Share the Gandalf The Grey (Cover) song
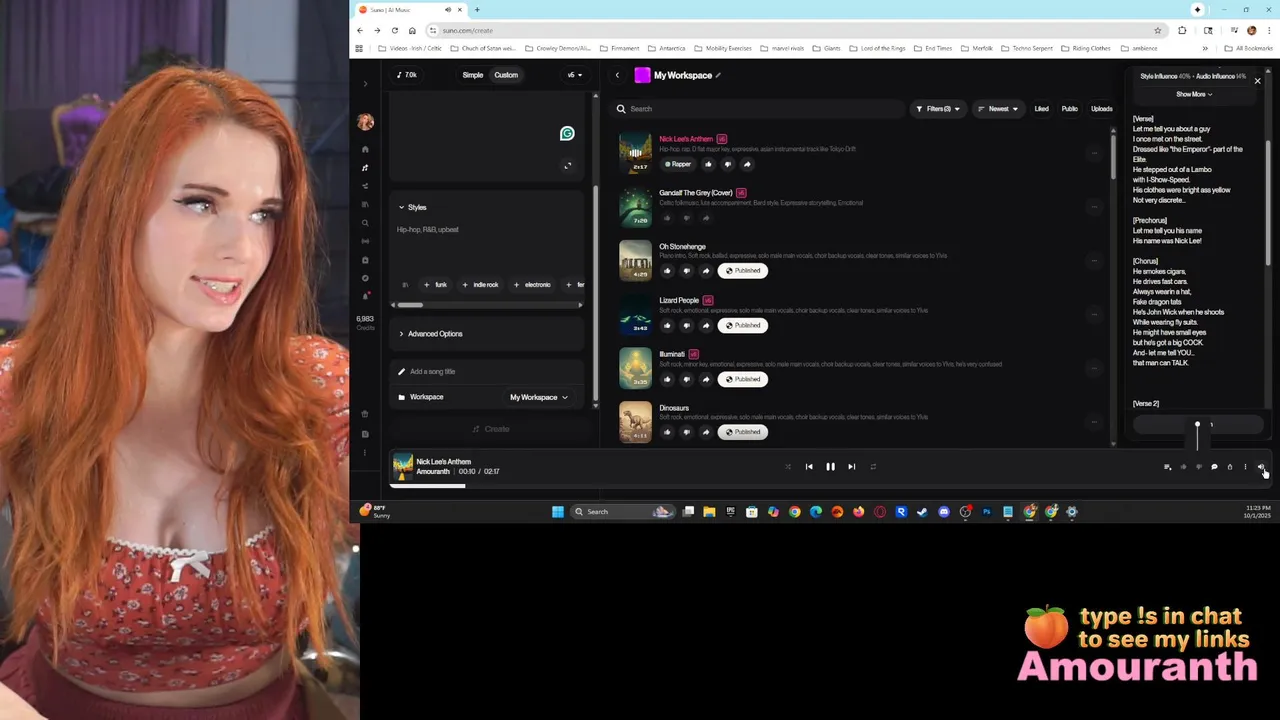The width and height of the screenshot is (1280, 720). 705,217
